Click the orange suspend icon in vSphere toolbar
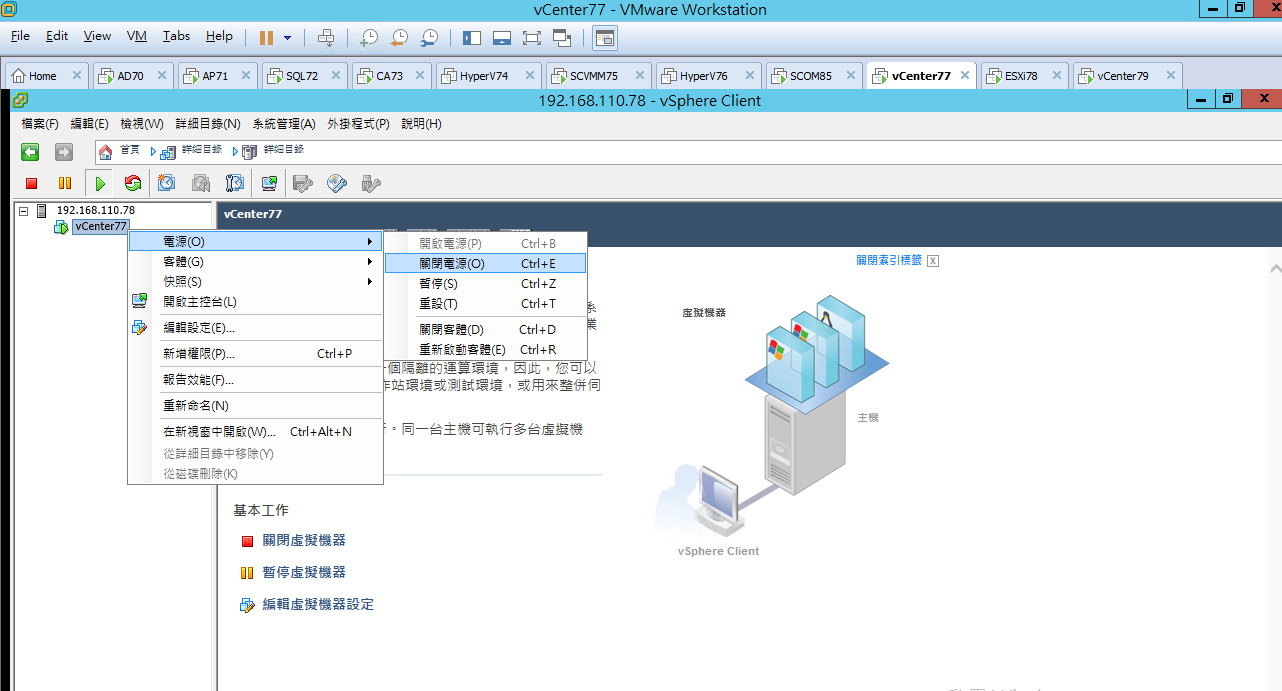The width and height of the screenshot is (1282, 691). 65,183
